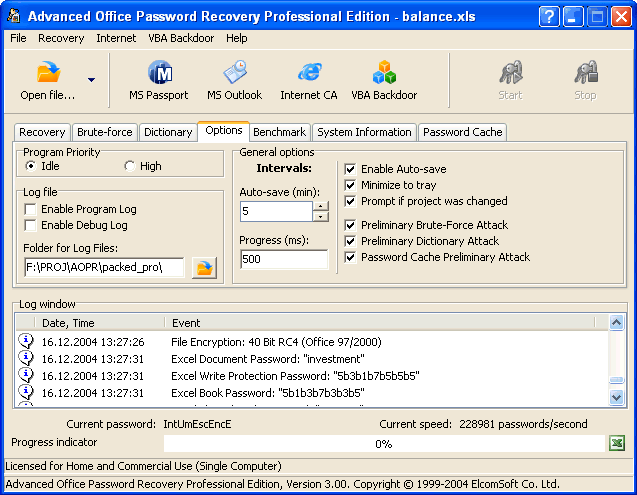This screenshot has height=495, width=637.
Task: Click the Auto-save minutes input field
Action: tap(276, 211)
